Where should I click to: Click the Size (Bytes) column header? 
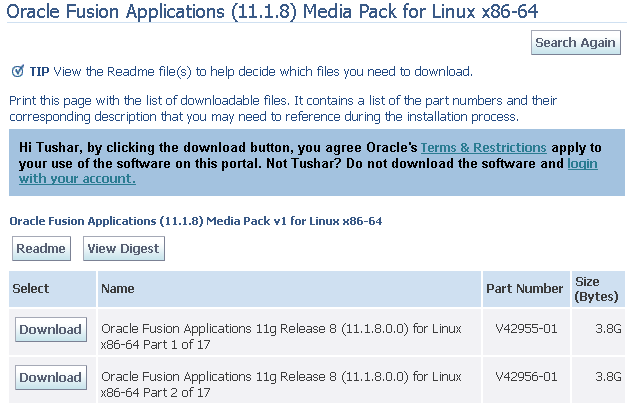[596, 289]
